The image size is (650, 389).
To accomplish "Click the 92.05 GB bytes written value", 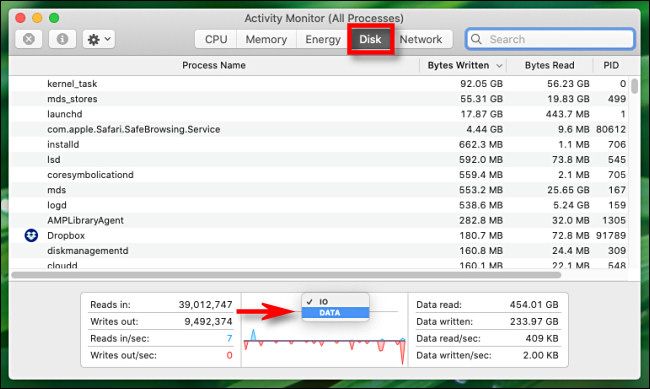I will 481,84.
